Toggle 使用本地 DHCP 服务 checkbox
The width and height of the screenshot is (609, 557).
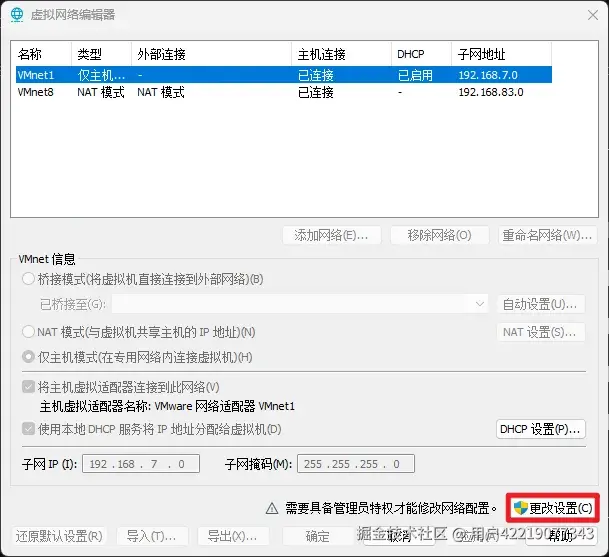click(x=28, y=429)
